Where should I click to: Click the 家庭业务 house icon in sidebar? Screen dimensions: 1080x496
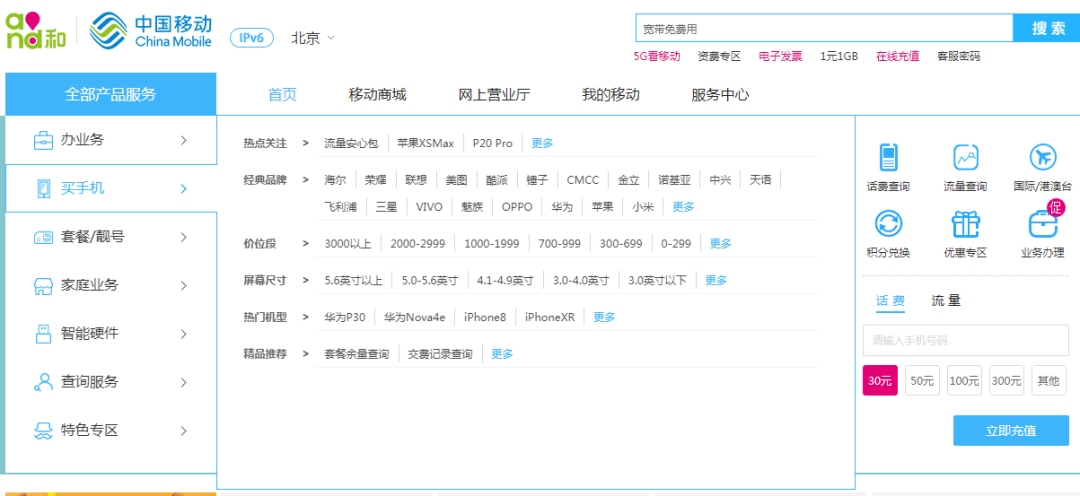pos(43,286)
